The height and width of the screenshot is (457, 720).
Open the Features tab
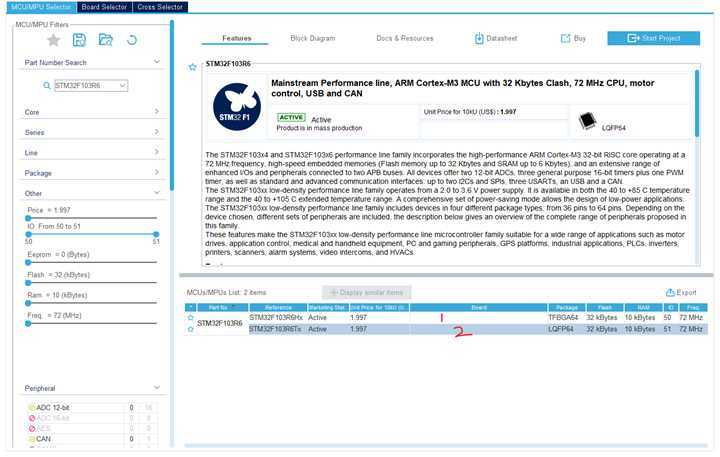click(236, 39)
